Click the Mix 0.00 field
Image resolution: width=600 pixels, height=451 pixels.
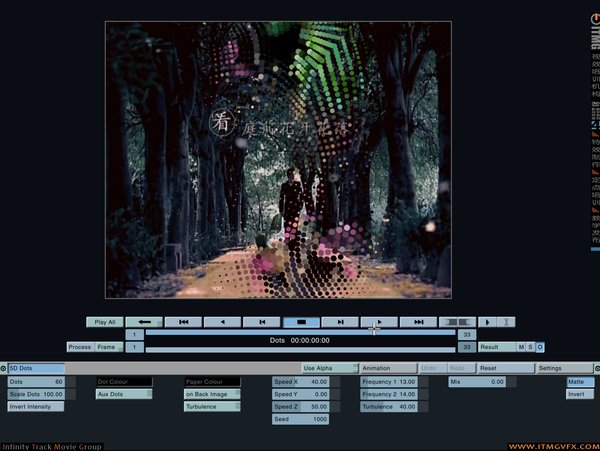click(477, 382)
